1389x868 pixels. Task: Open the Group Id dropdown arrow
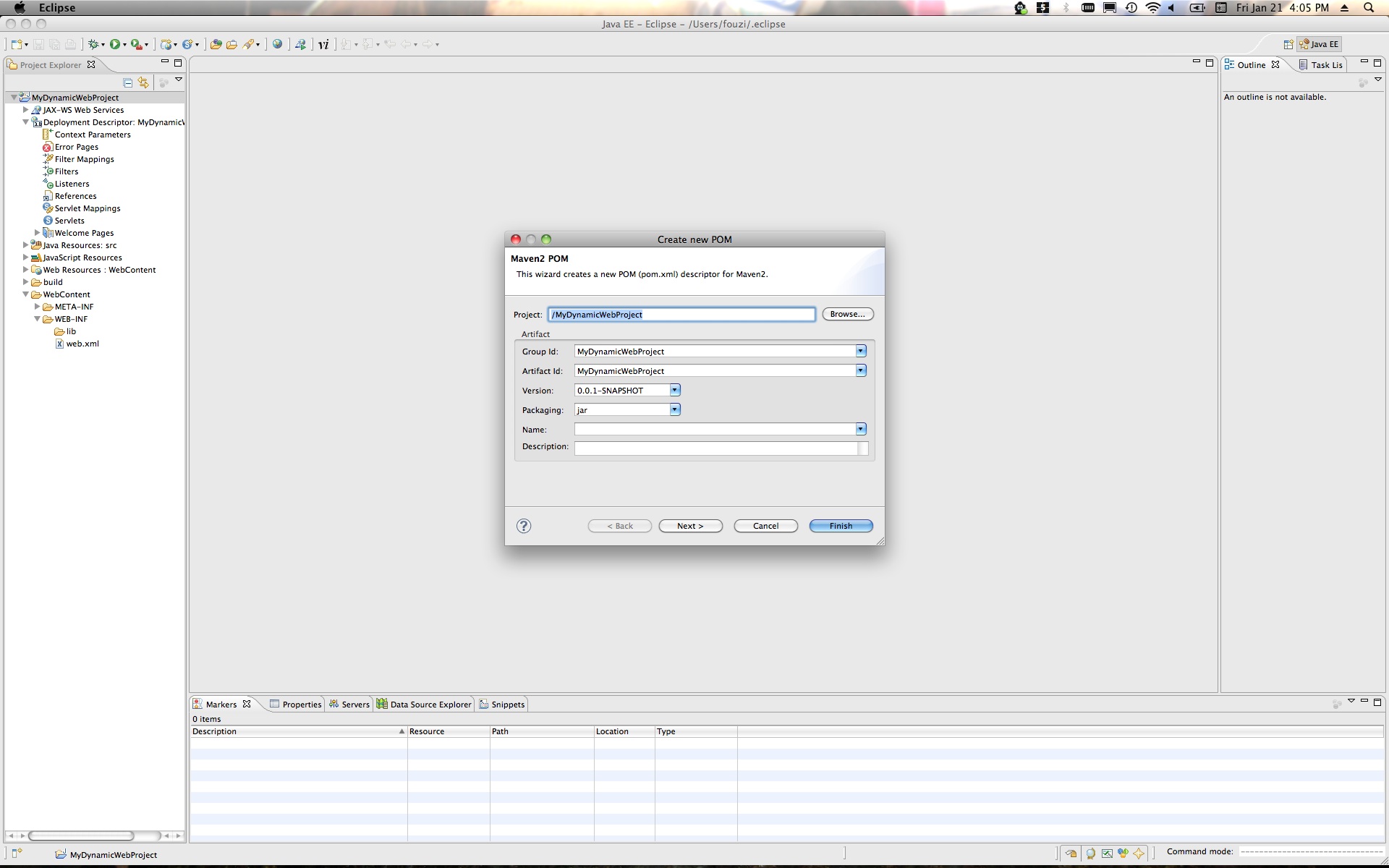(861, 351)
